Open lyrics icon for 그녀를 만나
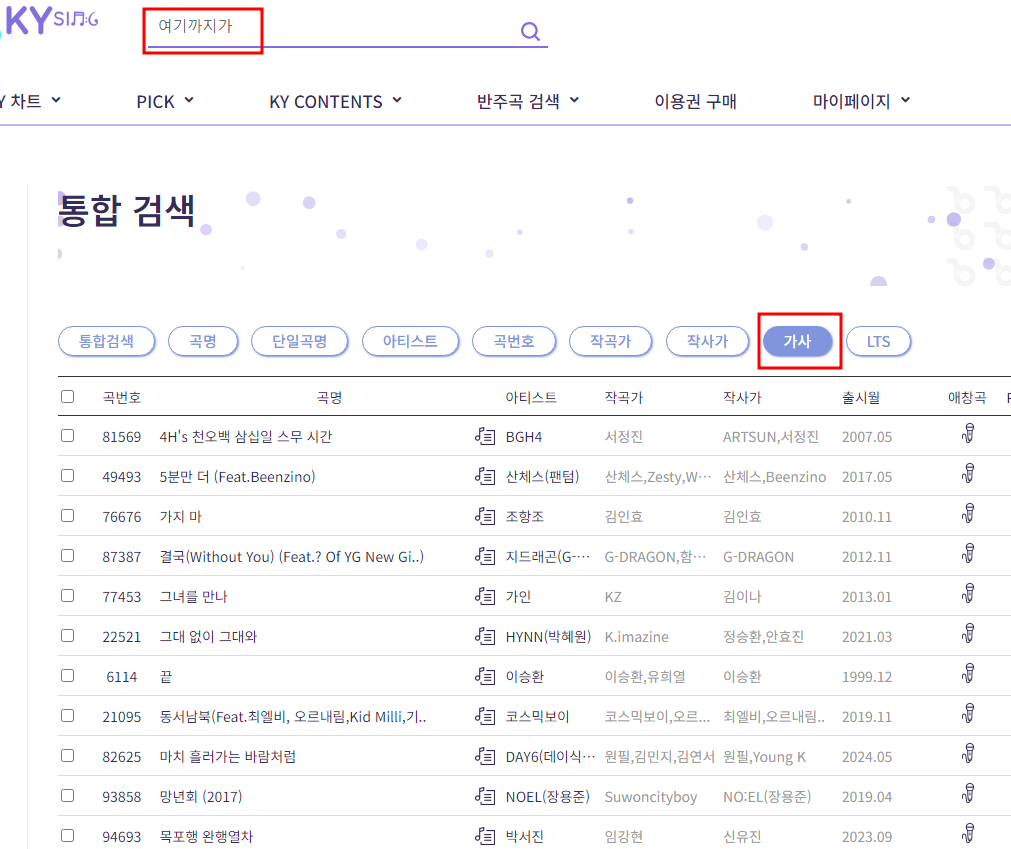 click(x=485, y=596)
